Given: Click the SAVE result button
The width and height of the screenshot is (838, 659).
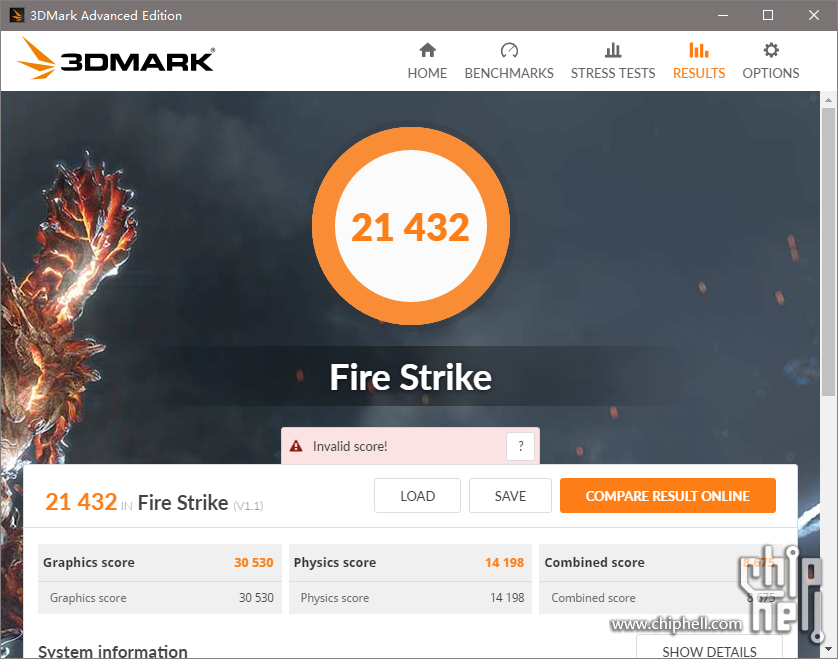Looking at the screenshot, I should point(510,495).
